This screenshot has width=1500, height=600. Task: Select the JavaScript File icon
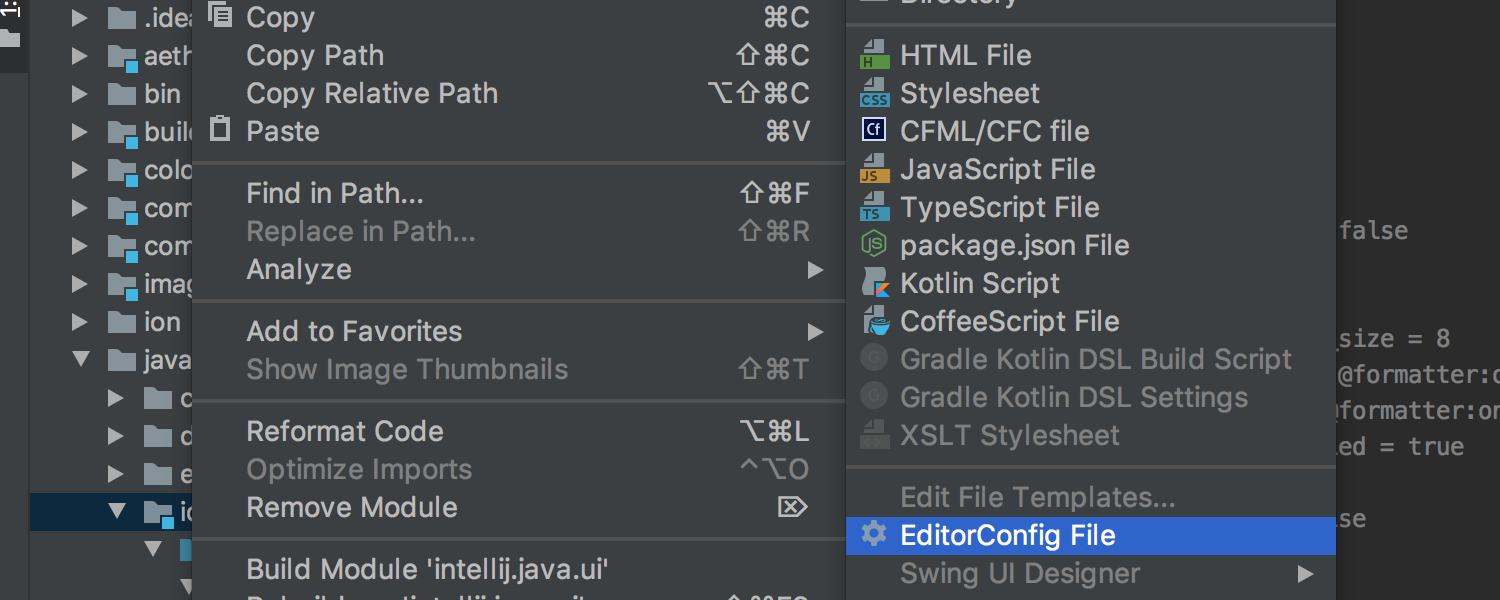click(x=874, y=169)
